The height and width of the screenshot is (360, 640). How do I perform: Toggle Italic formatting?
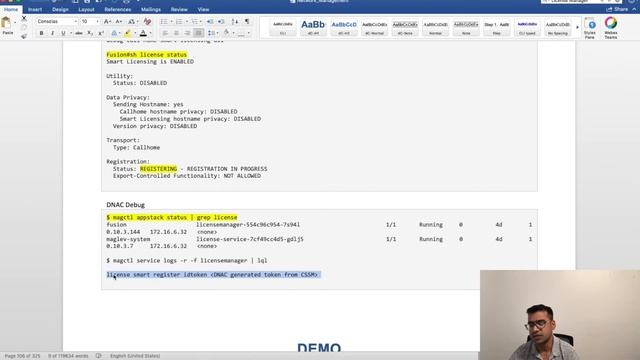point(52,33)
